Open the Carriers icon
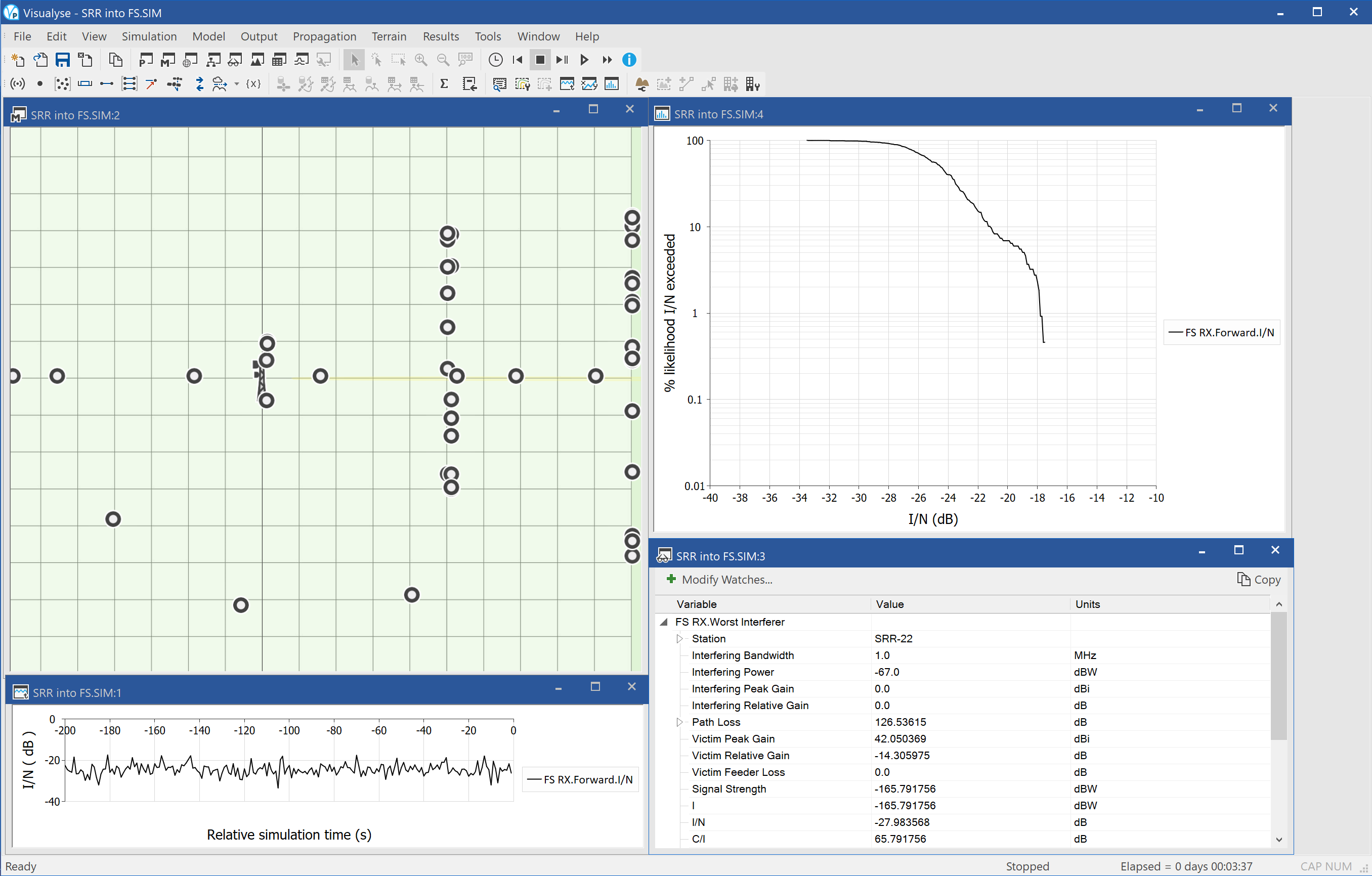This screenshot has width=1372, height=876. point(84,84)
